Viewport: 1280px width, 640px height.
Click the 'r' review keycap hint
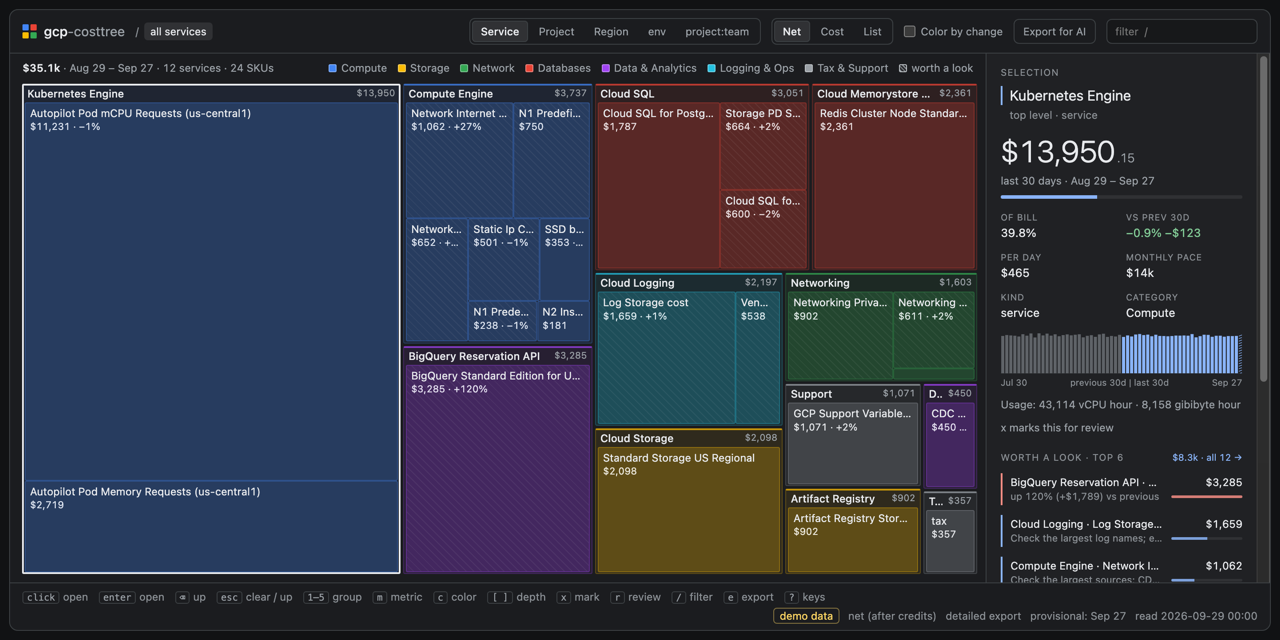click(x=617, y=597)
